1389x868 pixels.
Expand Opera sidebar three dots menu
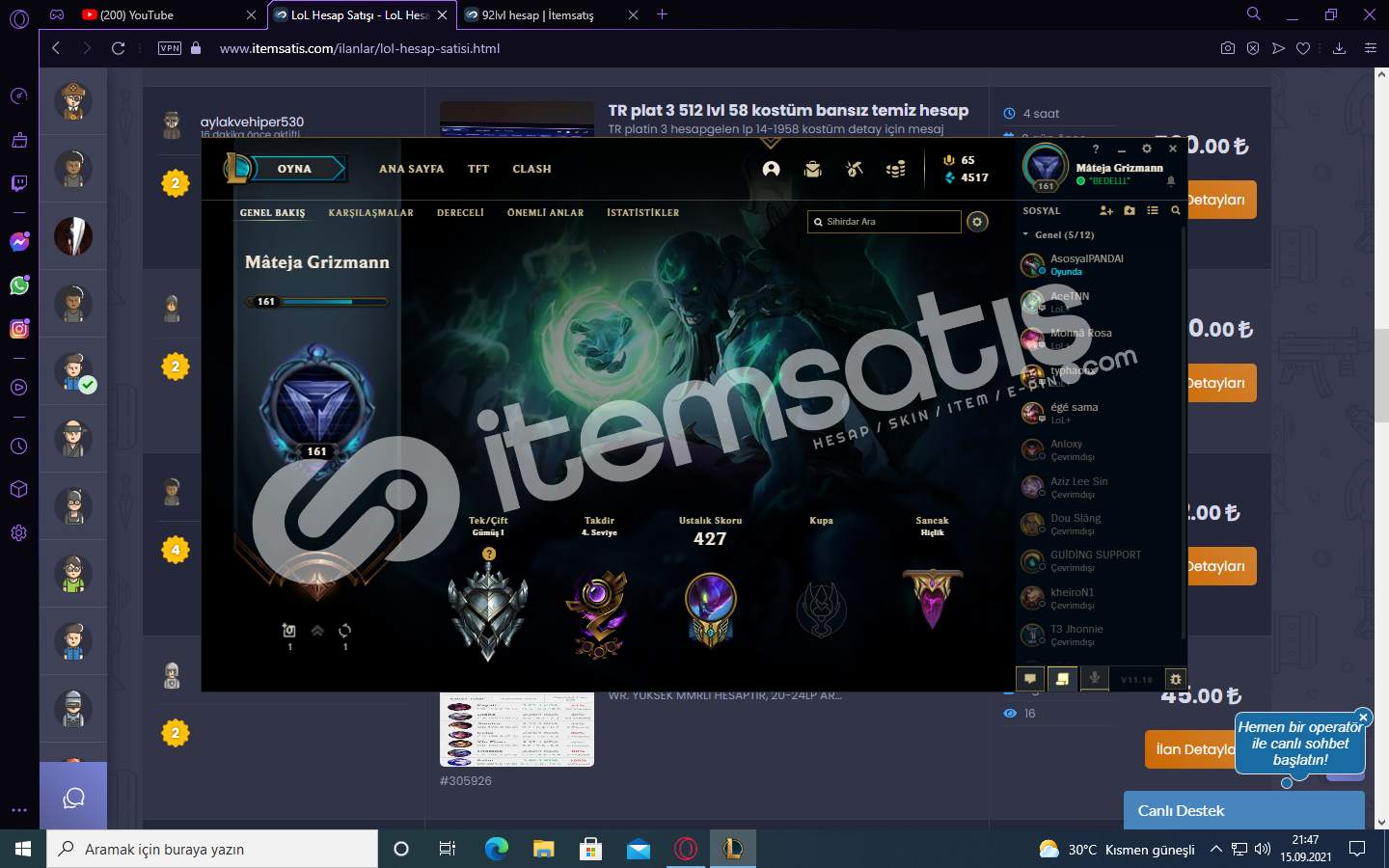(x=19, y=810)
